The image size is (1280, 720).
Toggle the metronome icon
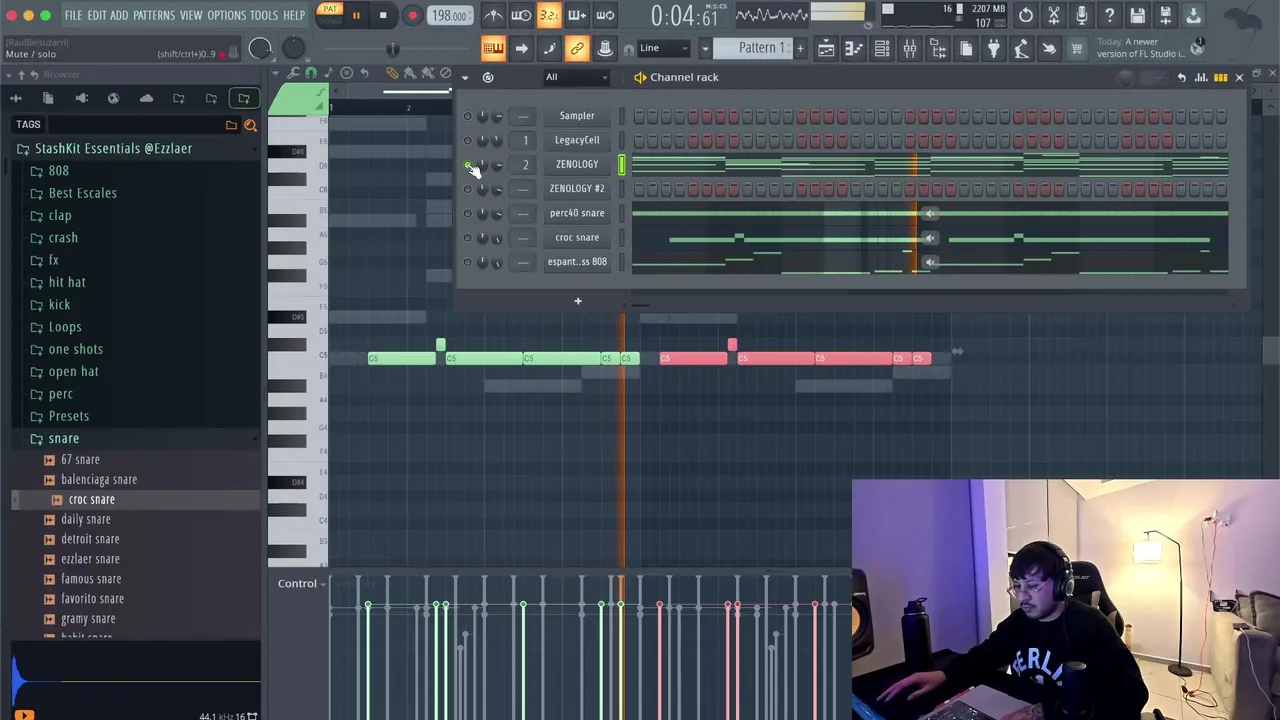(x=493, y=15)
